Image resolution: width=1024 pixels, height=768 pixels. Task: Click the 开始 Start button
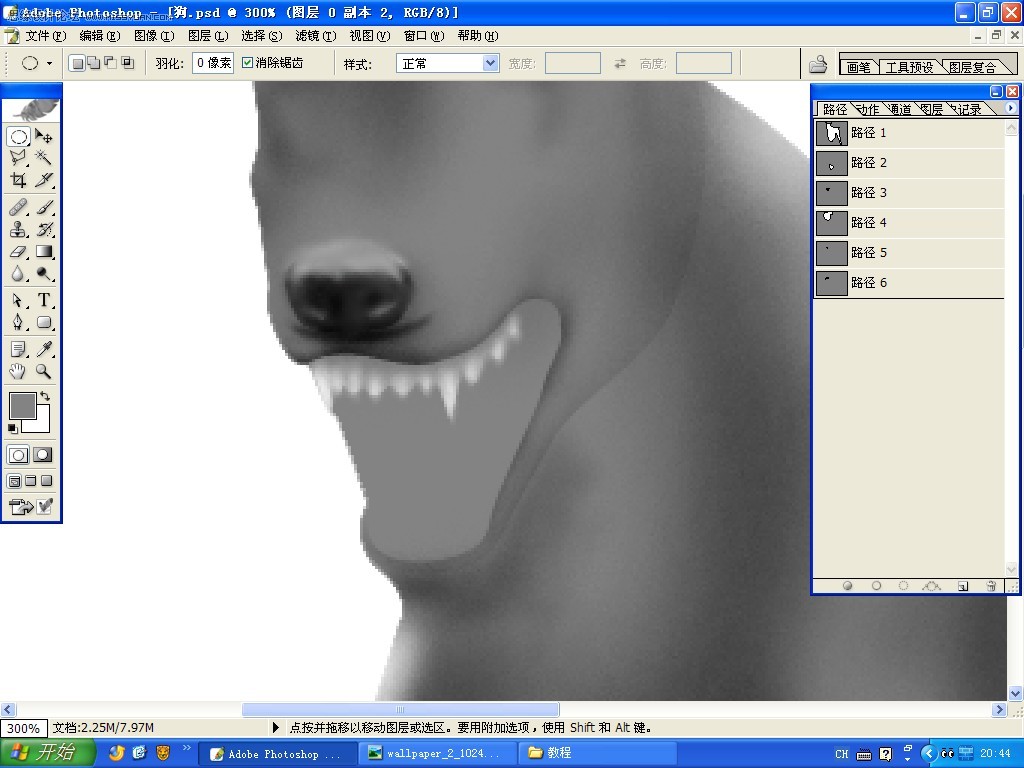48,752
